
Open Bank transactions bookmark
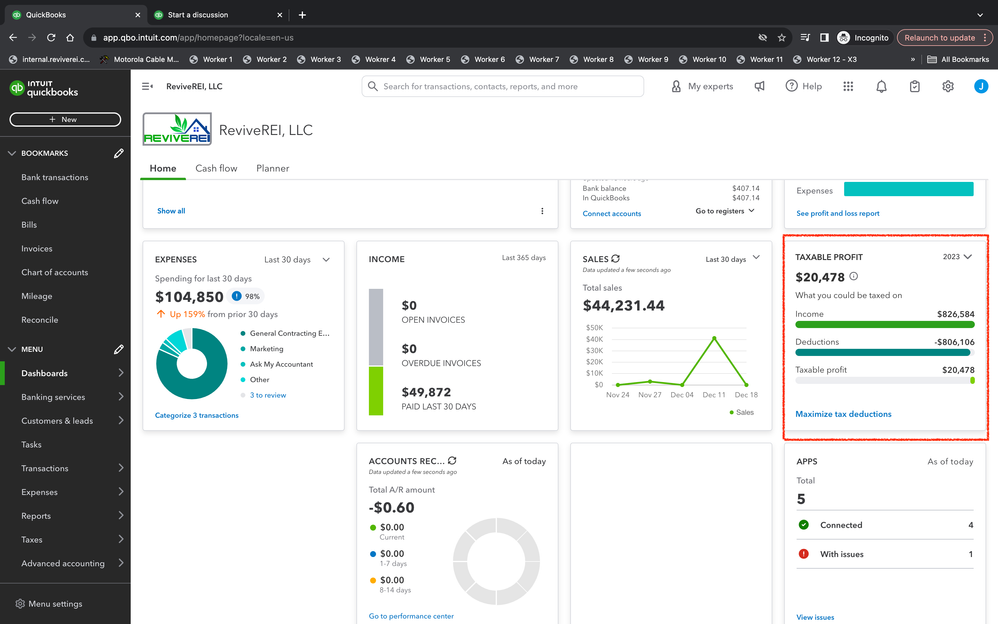55,177
